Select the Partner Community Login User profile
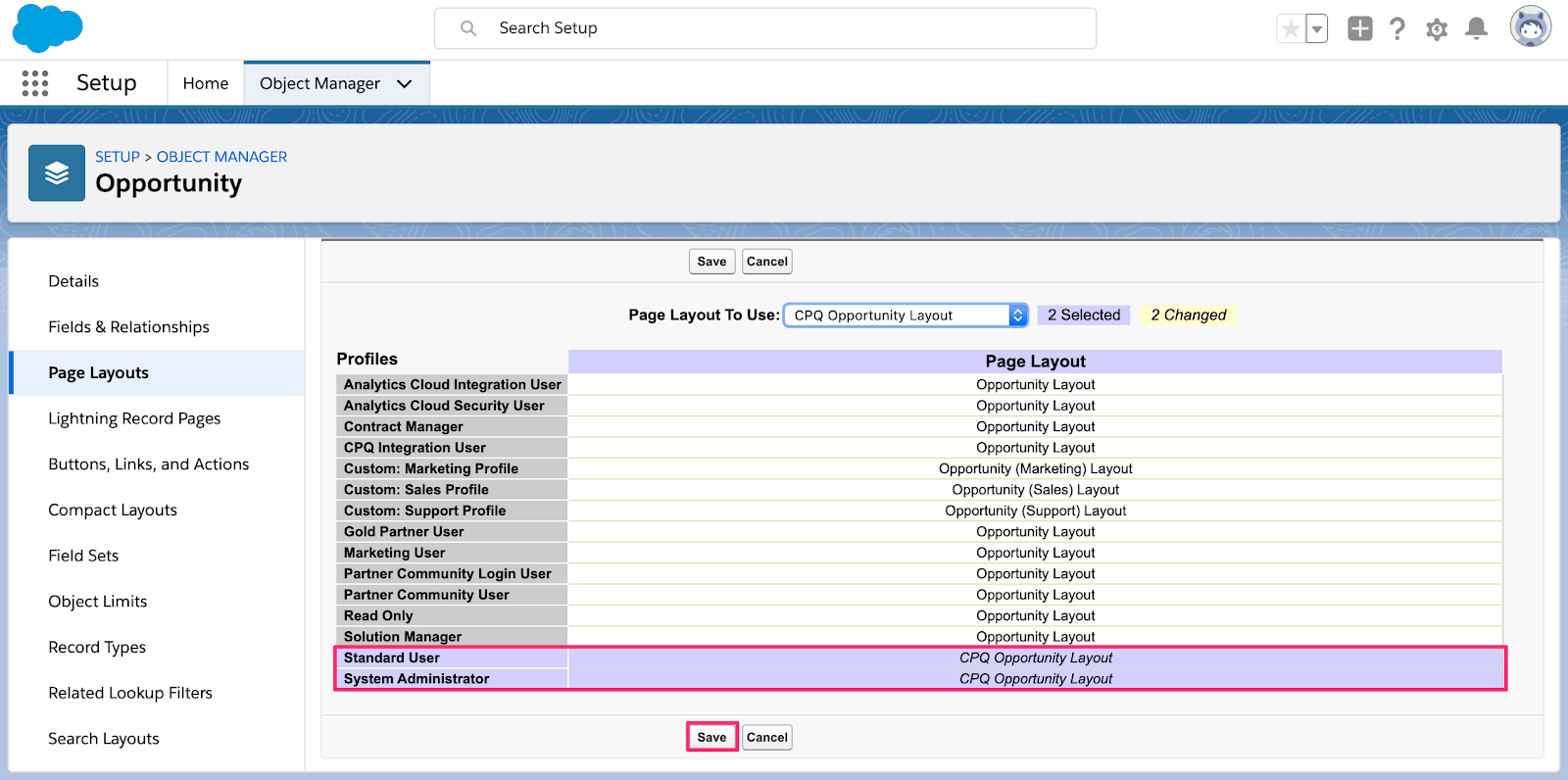Image resolution: width=1568 pixels, height=780 pixels. (452, 574)
